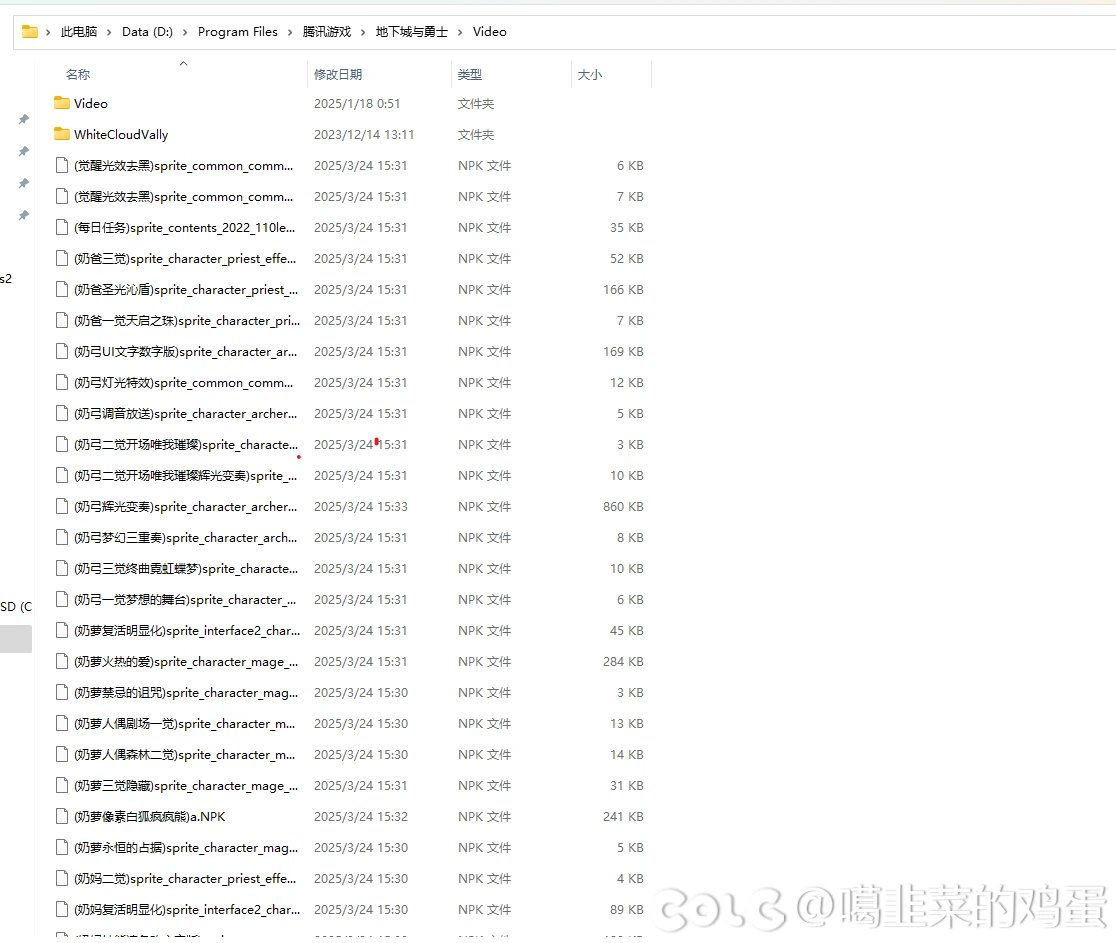The image size is (1116, 943).
Task: Click the date "2025/1/18 0:51"
Action: pyautogui.click(x=357, y=103)
